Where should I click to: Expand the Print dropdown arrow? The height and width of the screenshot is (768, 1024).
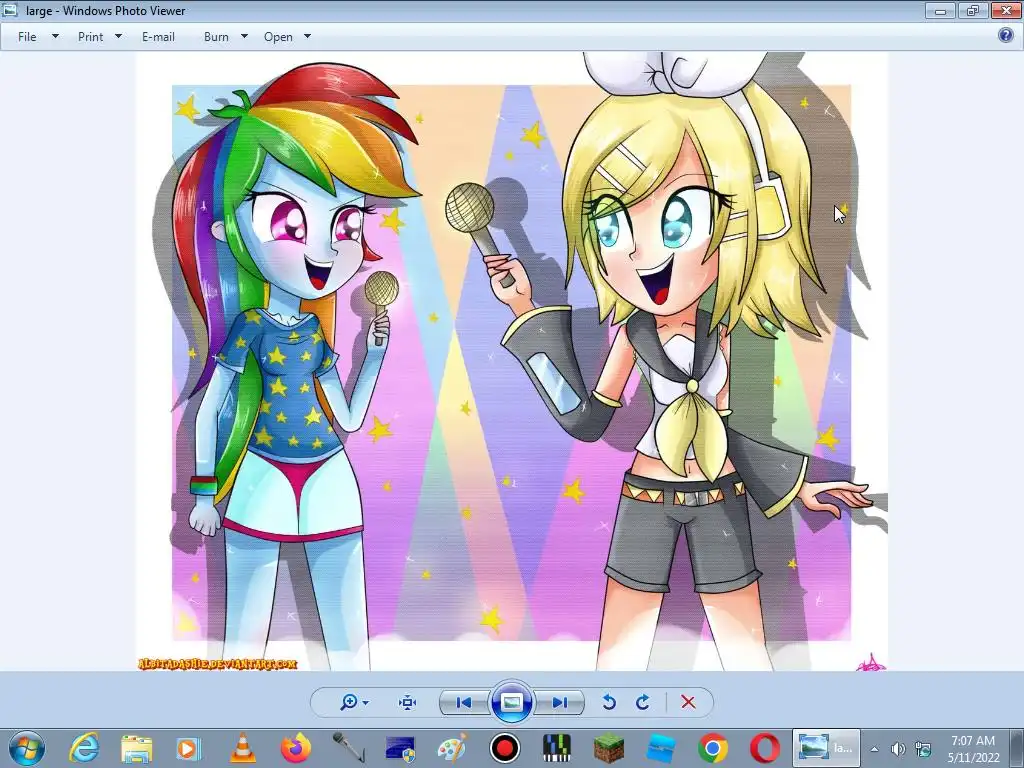[x=118, y=37]
